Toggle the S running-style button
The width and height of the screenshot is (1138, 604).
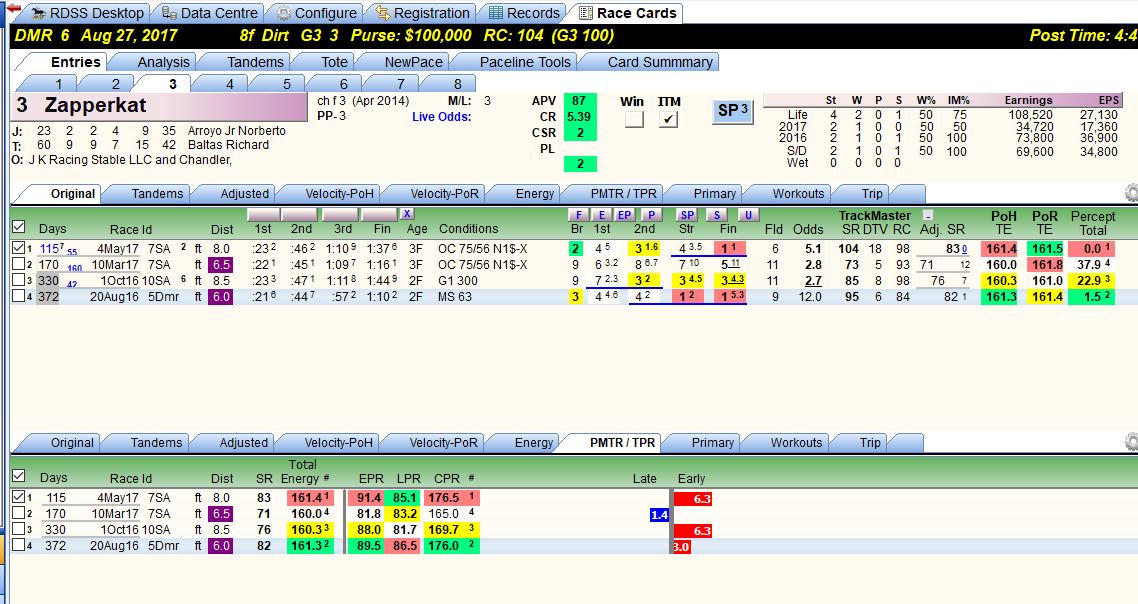717,215
